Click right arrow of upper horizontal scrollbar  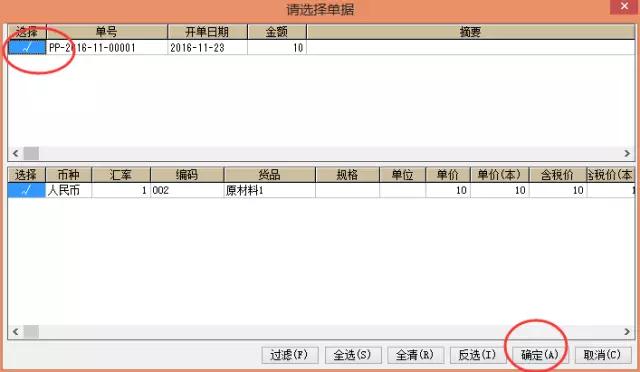627,154
